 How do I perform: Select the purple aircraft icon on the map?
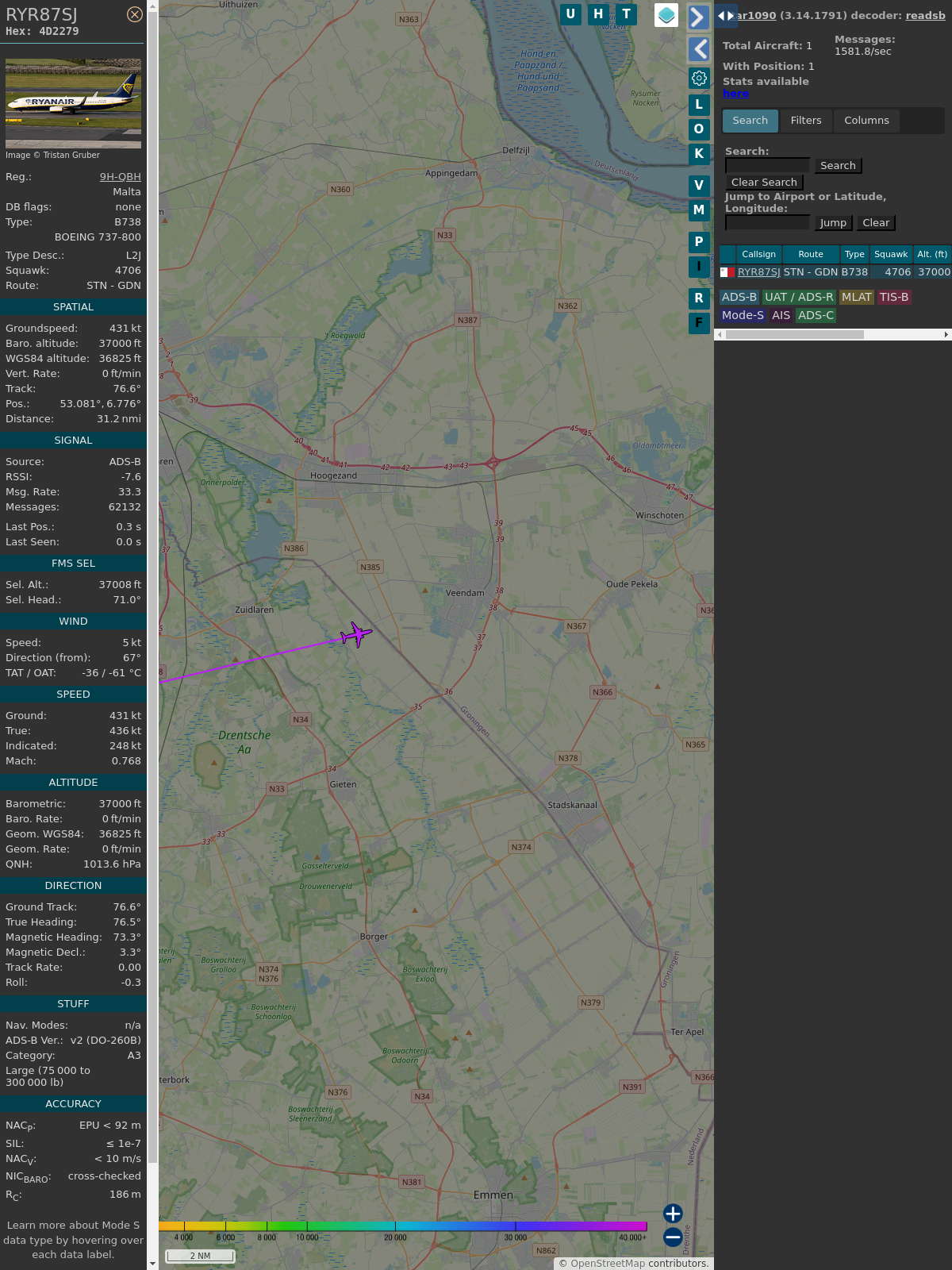[x=356, y=634]
